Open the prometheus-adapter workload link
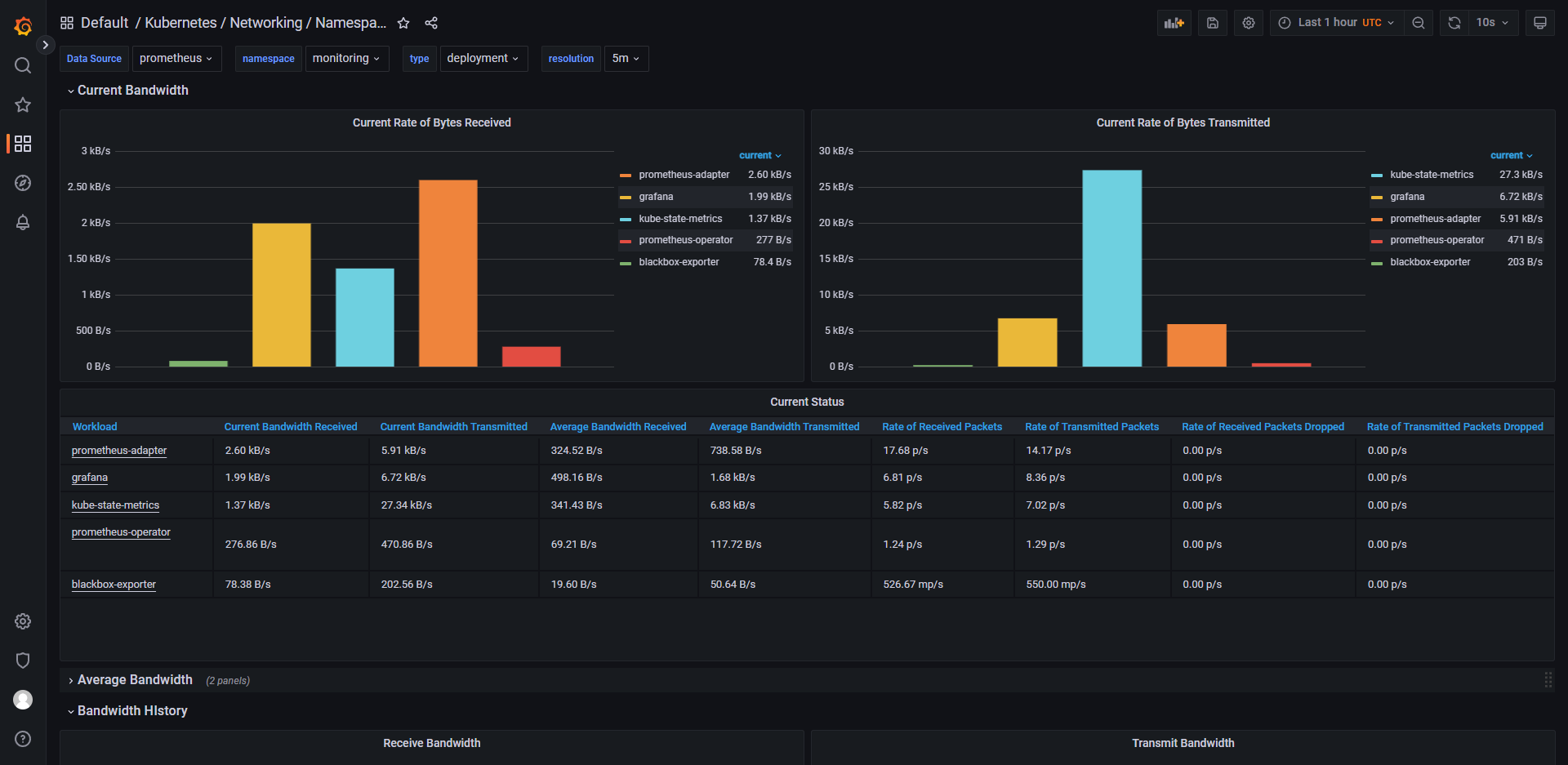Viewport: 1568px width, 765px height. coord(119,451)
